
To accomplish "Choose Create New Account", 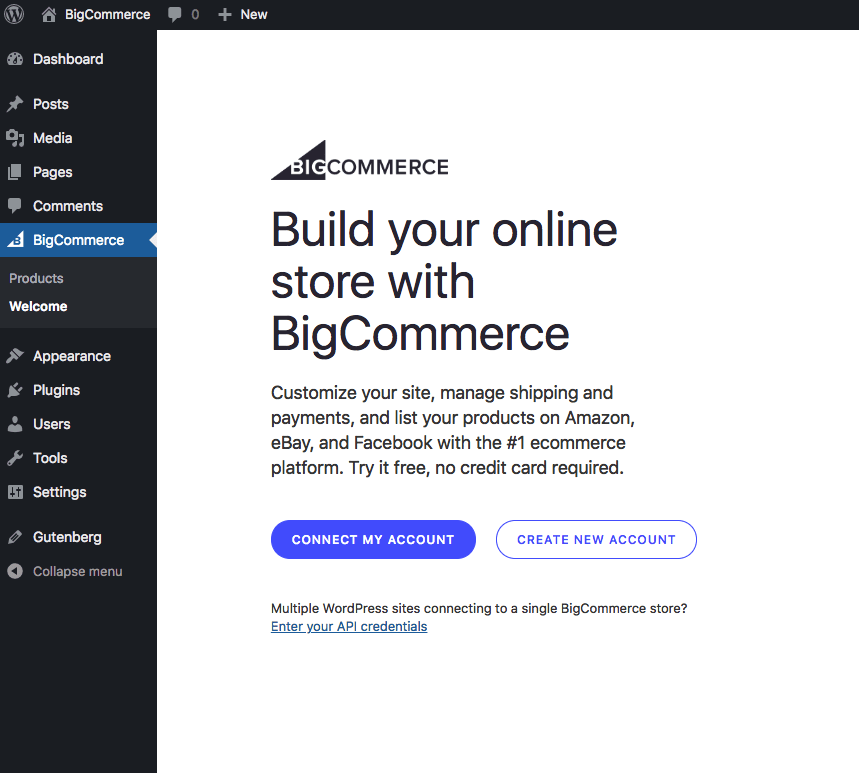I will 596,539.
